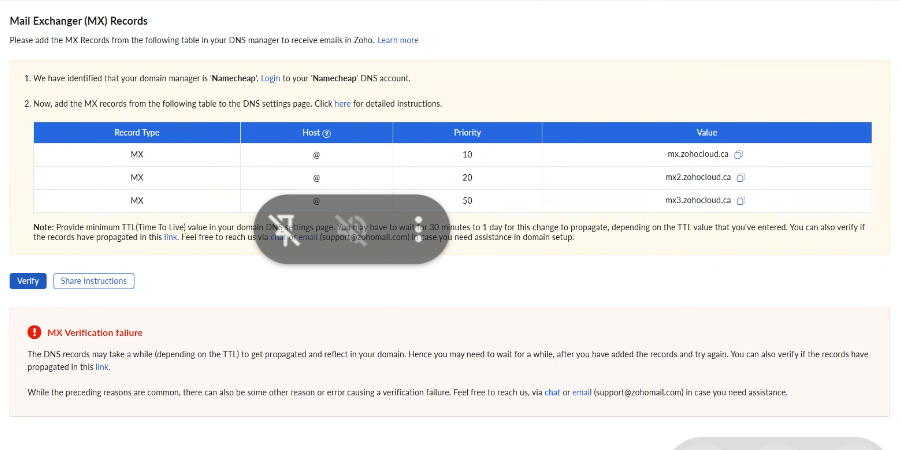The height and width of the screenshot is (450, 901).
Task: Click the Record Type column header
Action: coord(137,133)
